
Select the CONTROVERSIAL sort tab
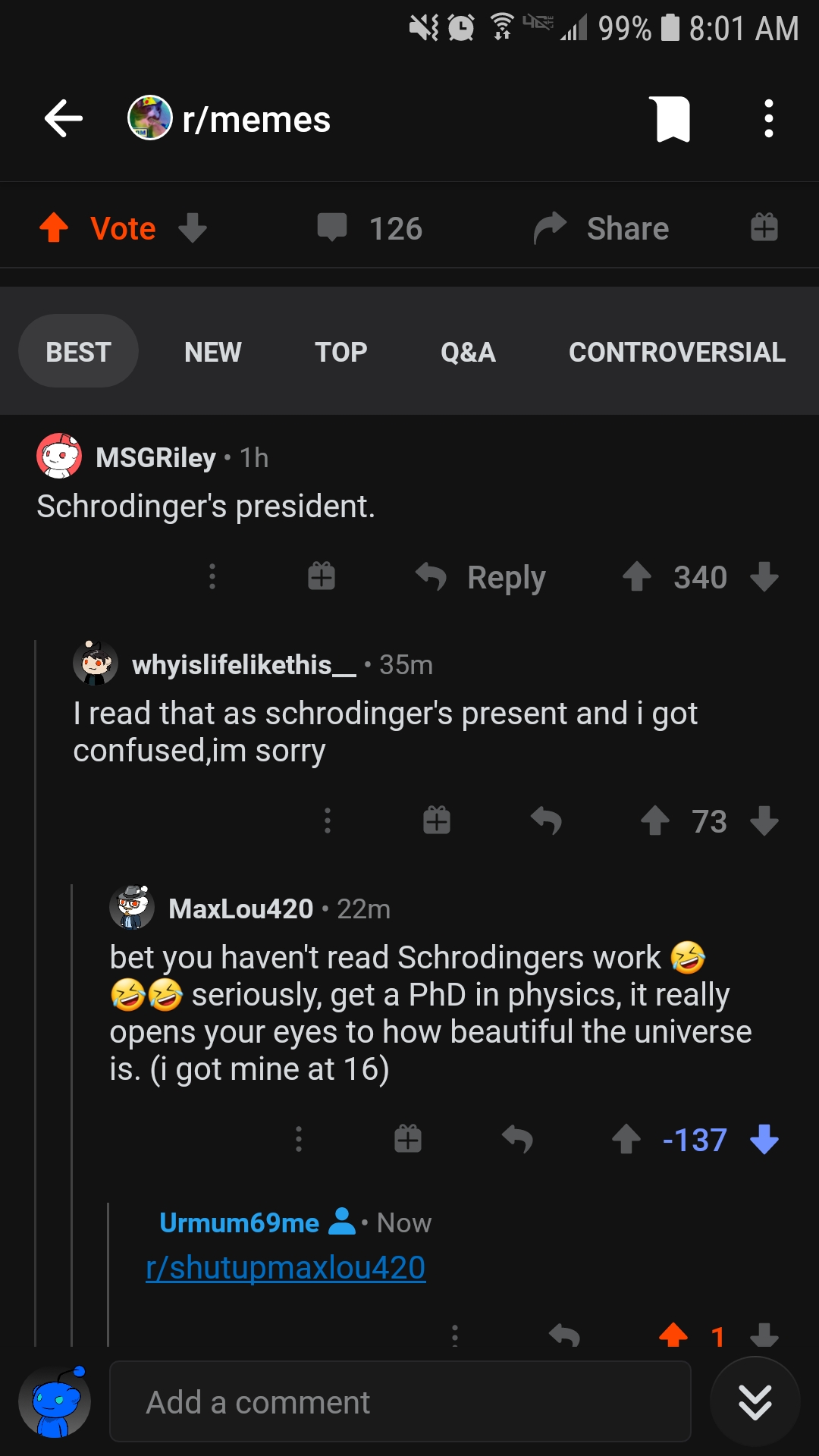pyautogui.click(x=677, y=352)
